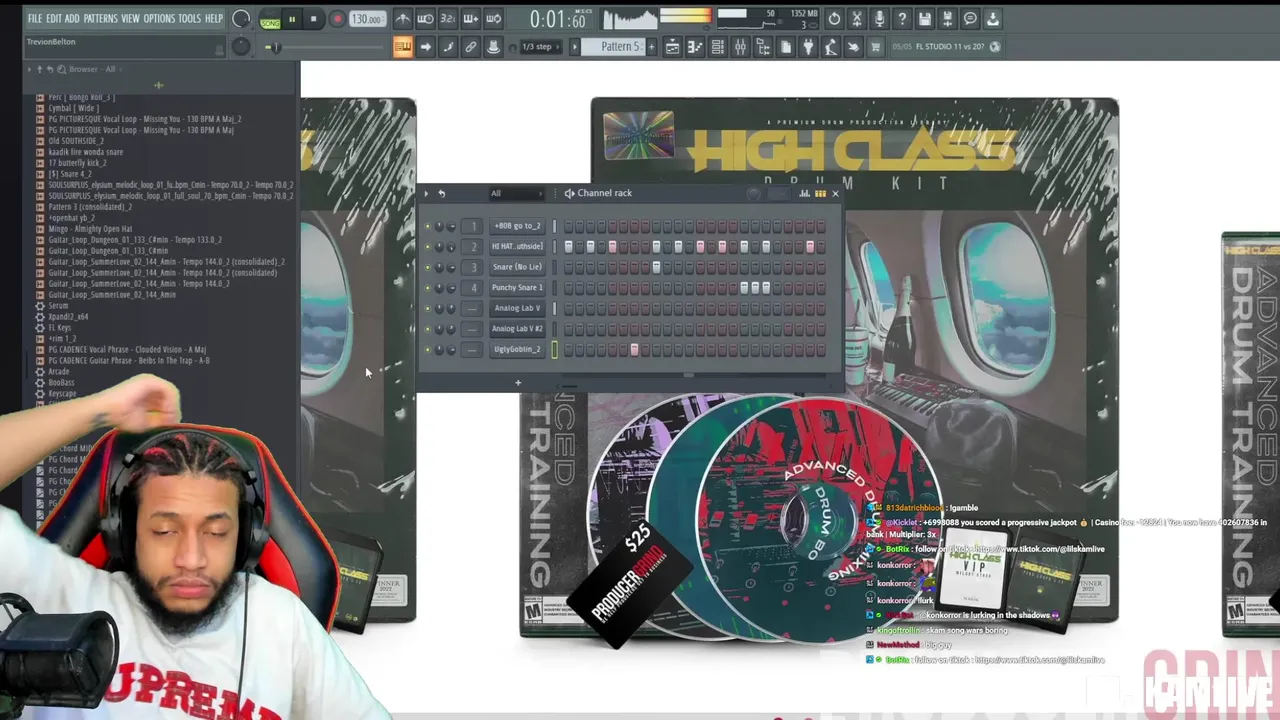
Task: Select the step editing arrow icon
Action: coord(425,47)
